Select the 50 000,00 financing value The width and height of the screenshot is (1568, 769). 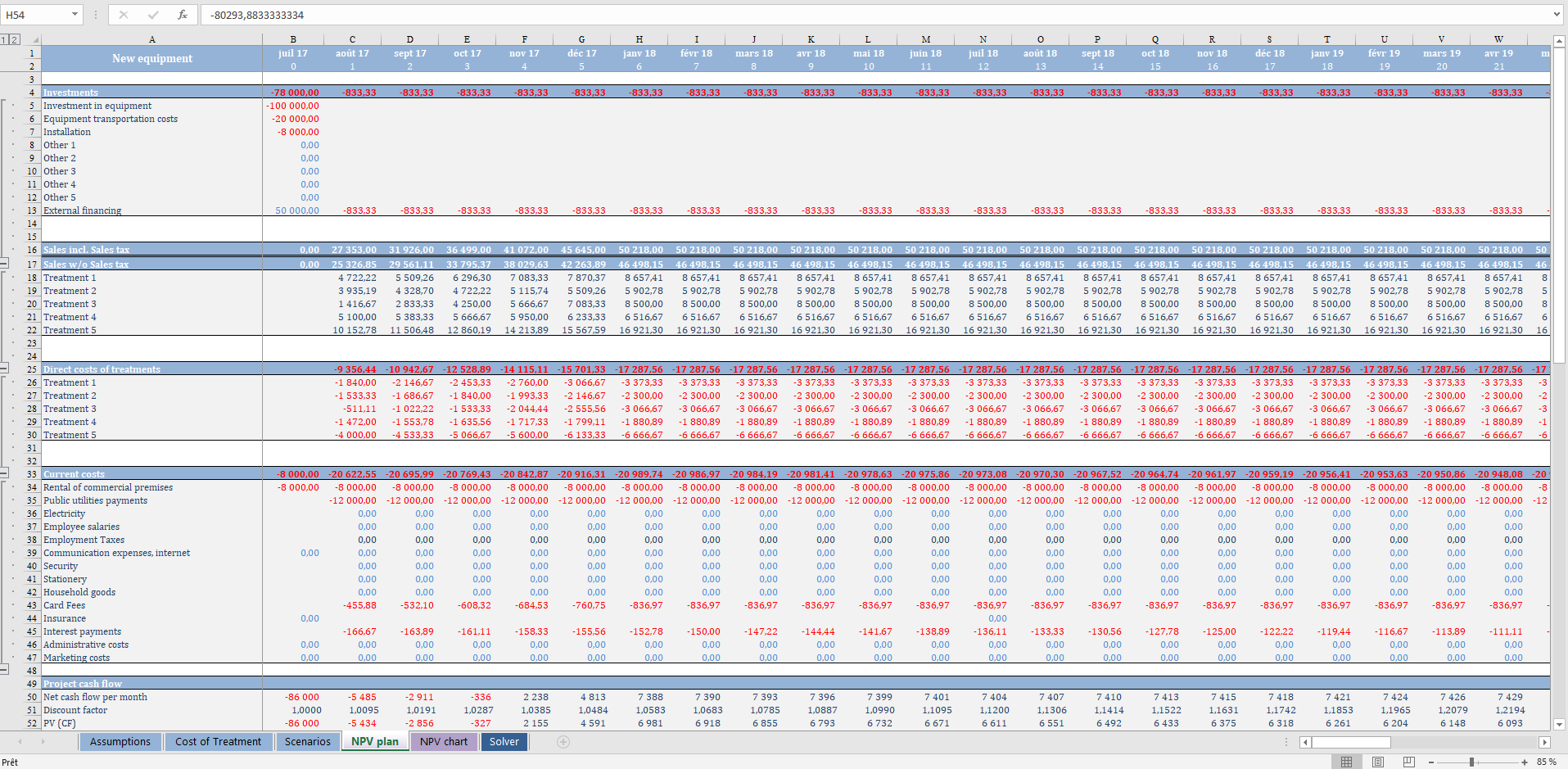click(293, 210)
